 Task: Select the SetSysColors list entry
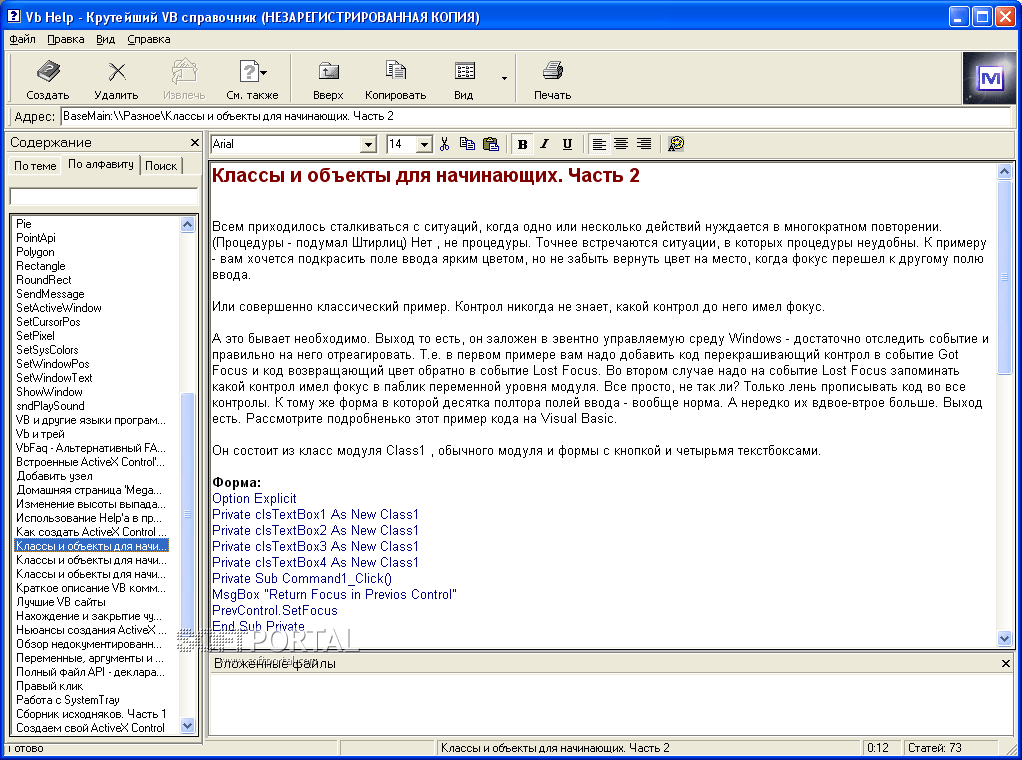tap(47, 350)
